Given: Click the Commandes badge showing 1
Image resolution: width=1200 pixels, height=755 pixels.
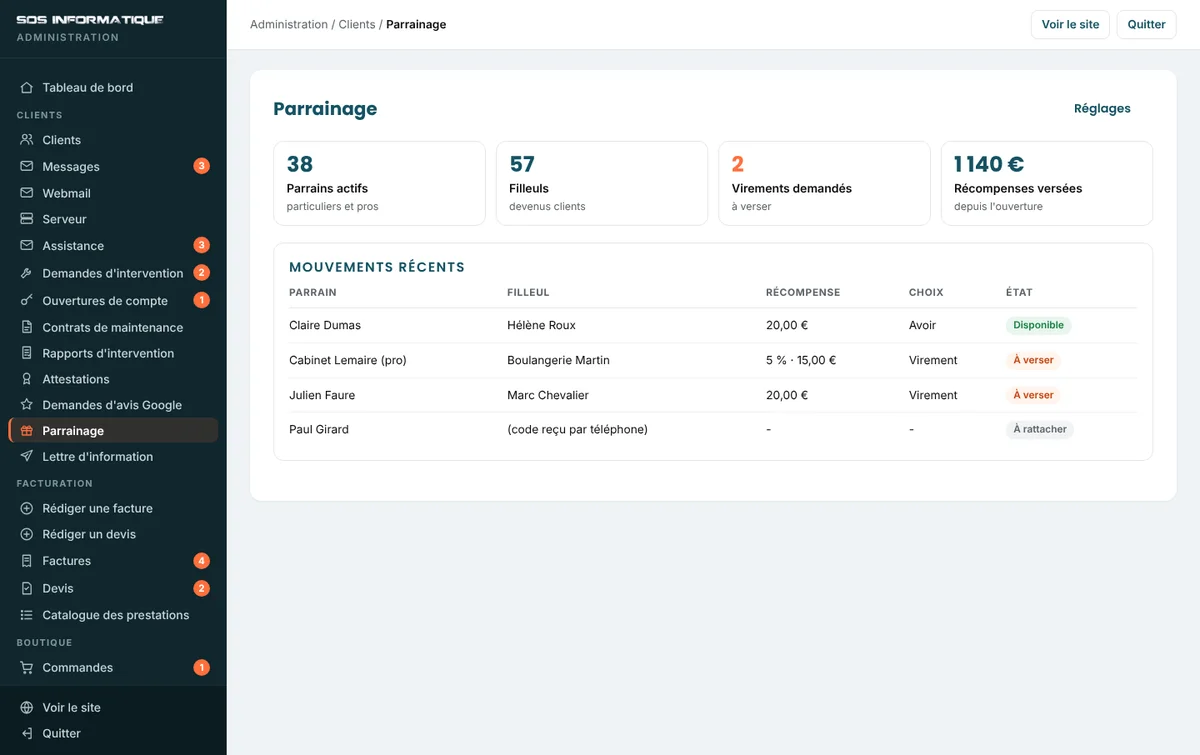Looking at the screenshot, I should click(x=201, y=667).
